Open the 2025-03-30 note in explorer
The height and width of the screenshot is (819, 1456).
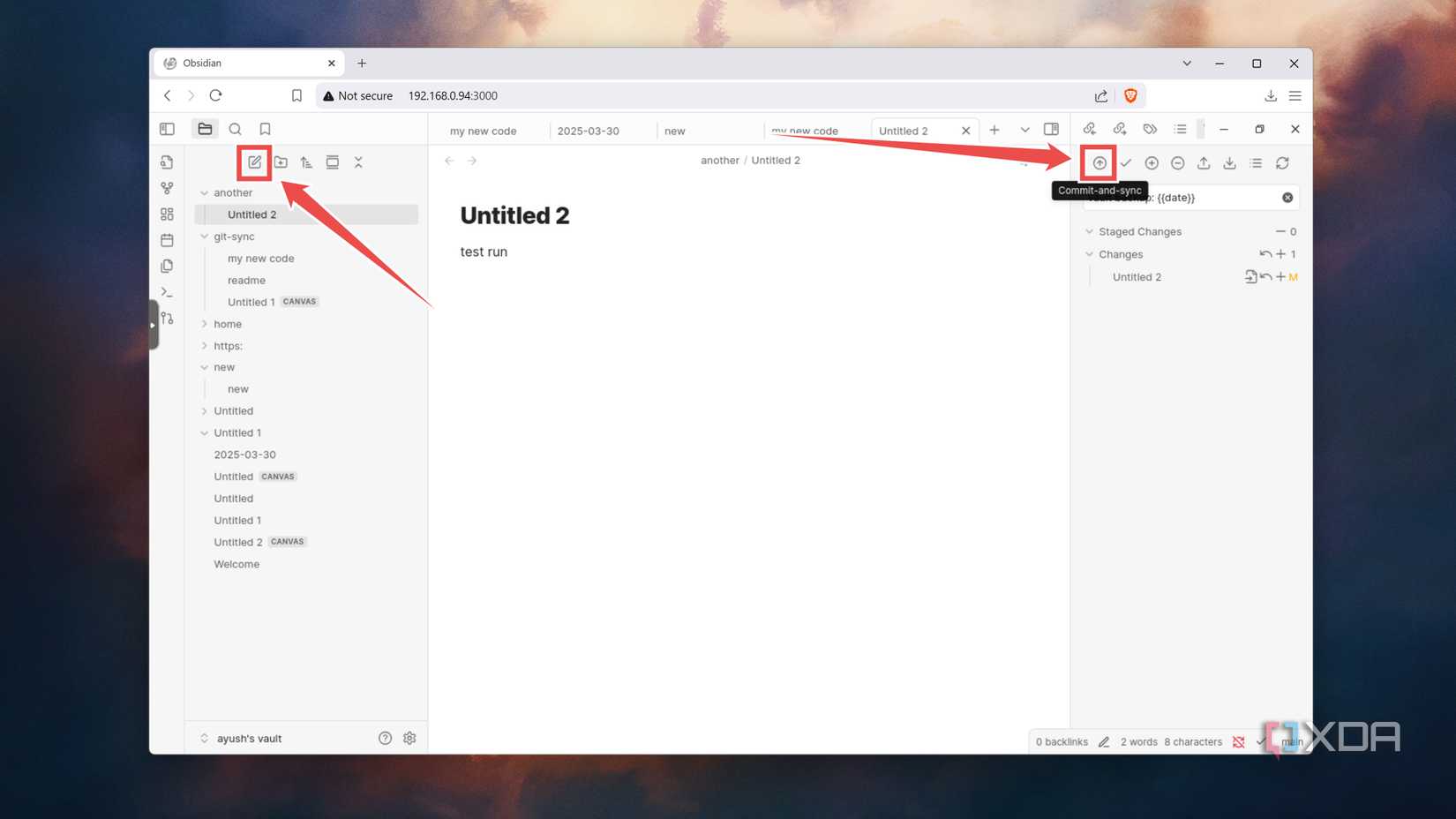[x=244, y=455]
